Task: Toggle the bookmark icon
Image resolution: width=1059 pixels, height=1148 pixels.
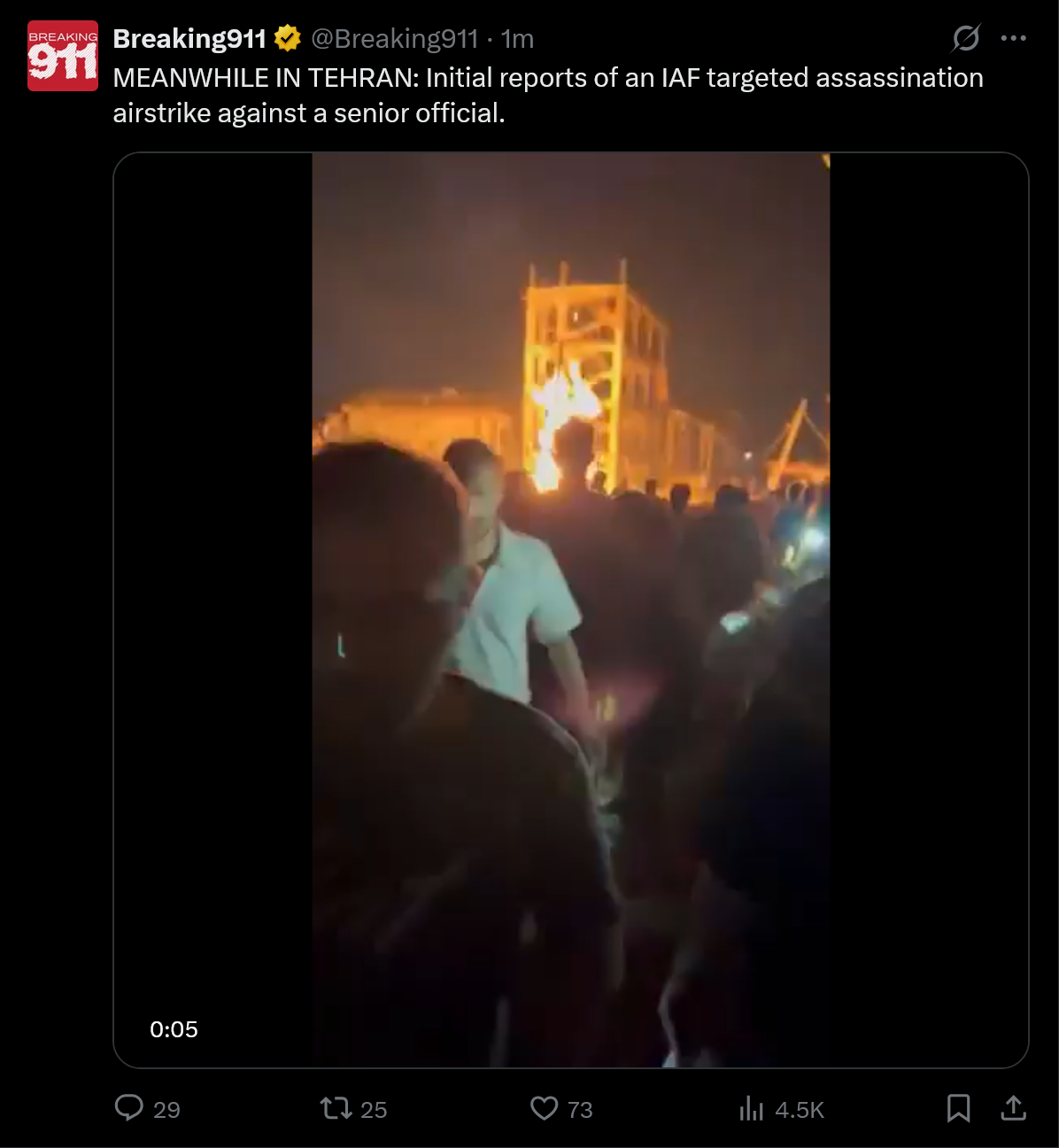Action: click(x=959, y=1108)
